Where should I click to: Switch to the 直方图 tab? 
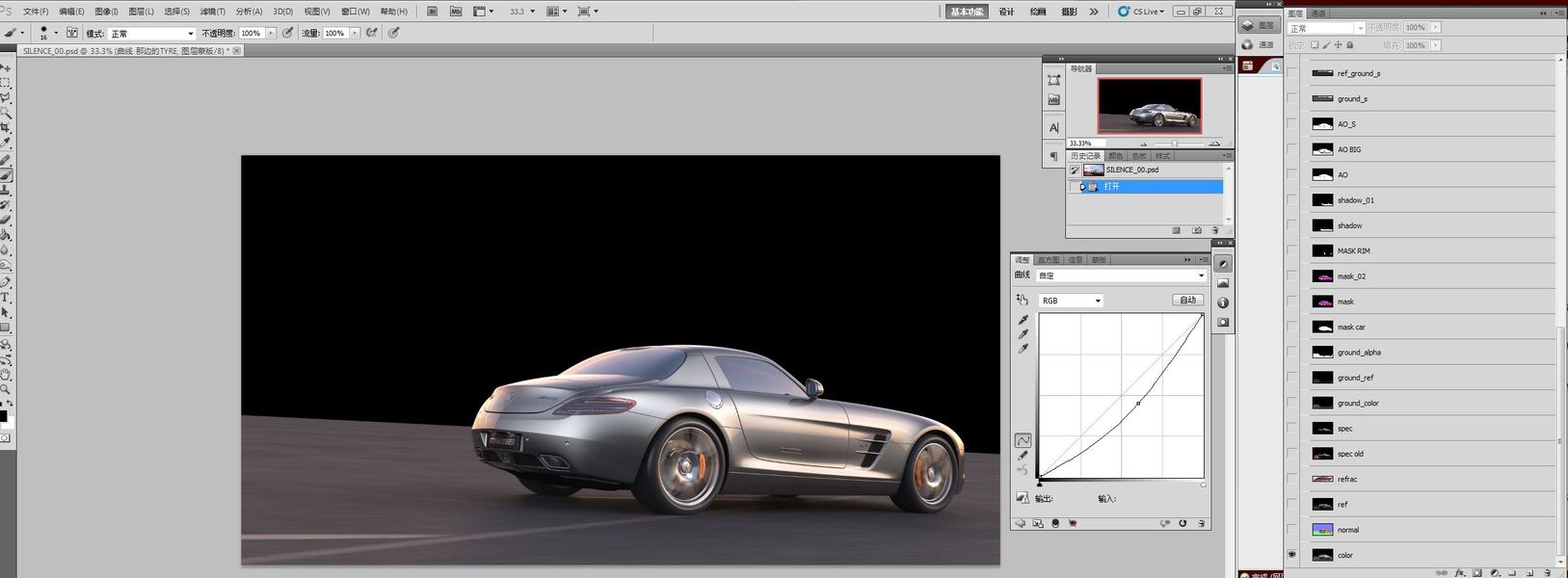pyautogui.click(x=1049, y=260)
